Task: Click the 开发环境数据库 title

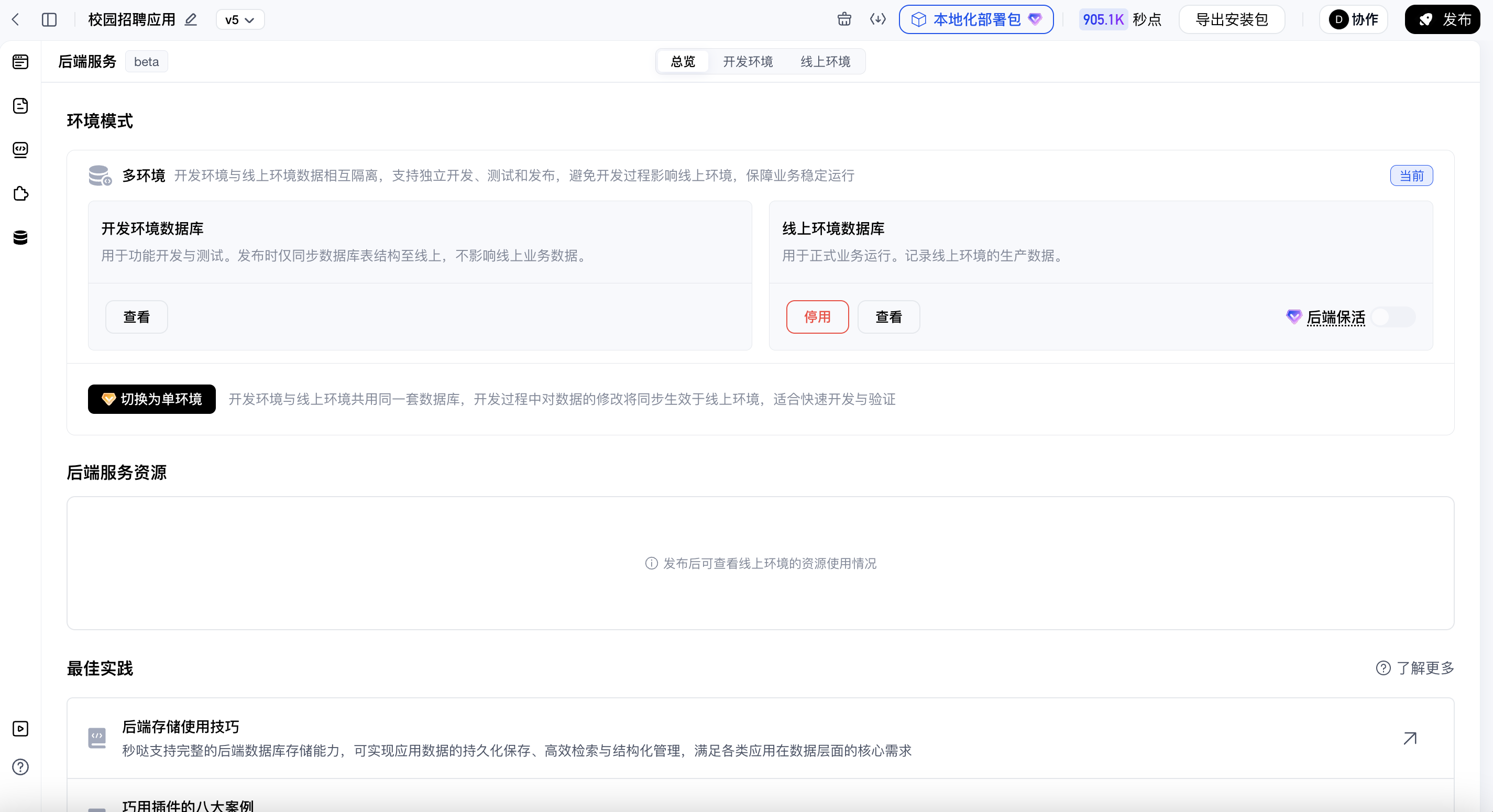Action: tap(152, 228)
